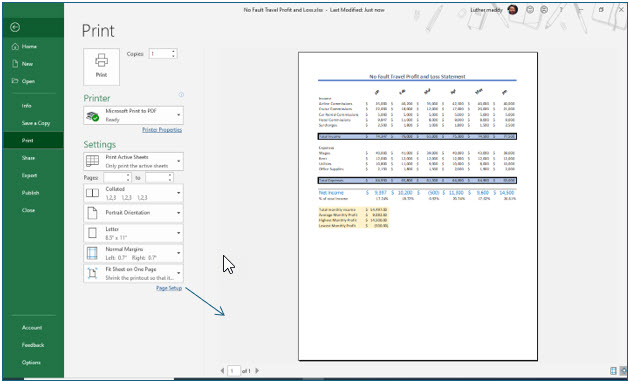Open the printer selection dropdown
The image size is (628, 382).
tap(133, 115)
